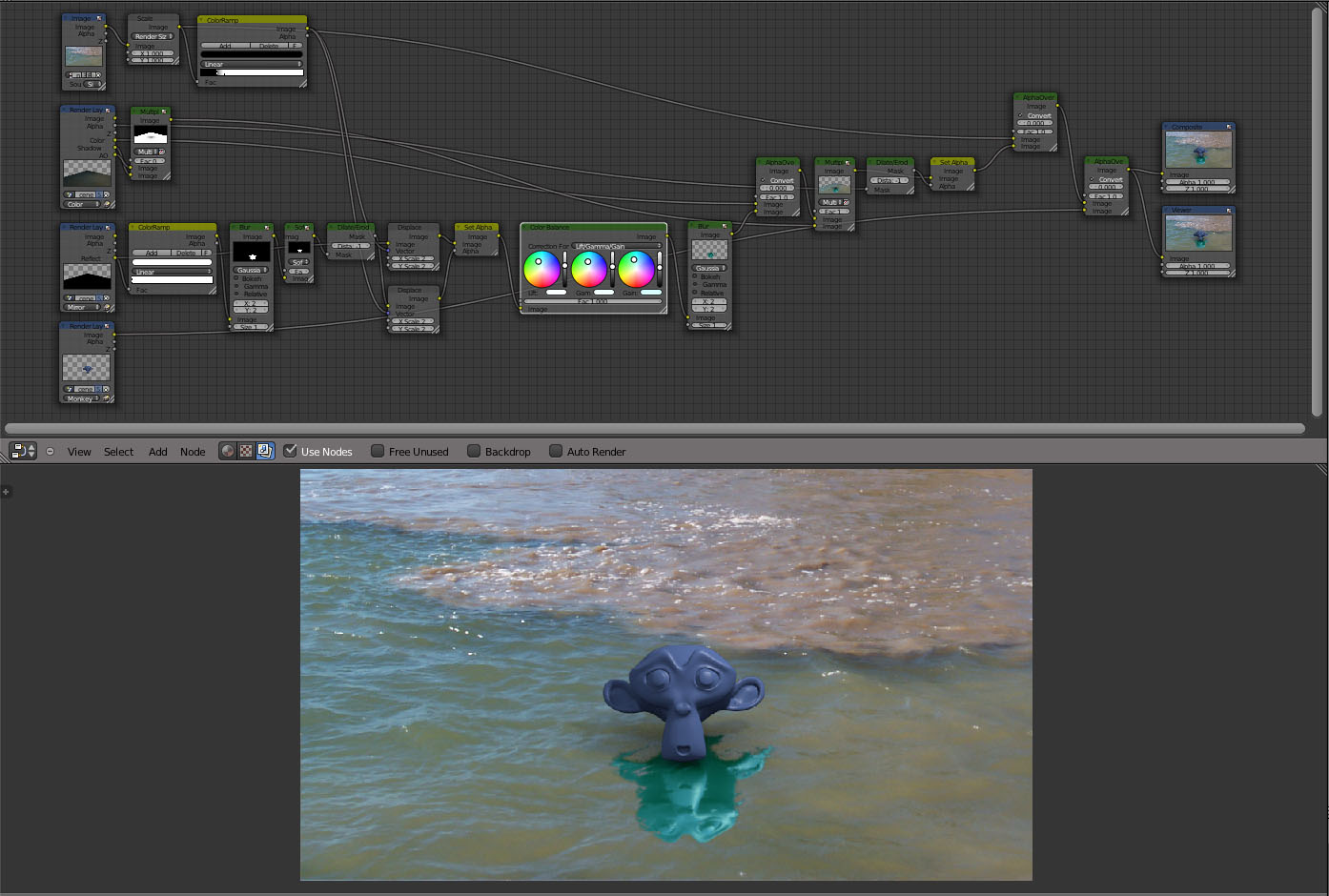This screenshot has width=1329, height=896.
Task: Click the Viewer node preview thumbnail
Action: (x=1198, y=234)
